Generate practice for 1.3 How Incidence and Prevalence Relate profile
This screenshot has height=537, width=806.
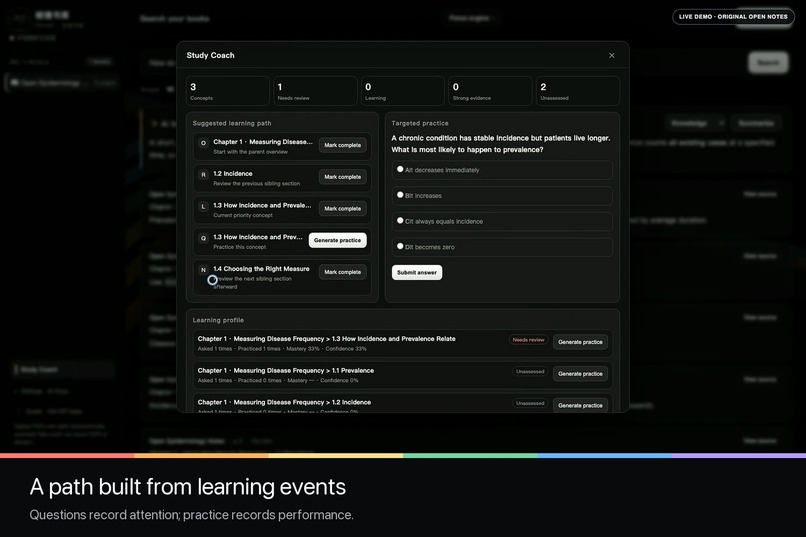[580, 342]
